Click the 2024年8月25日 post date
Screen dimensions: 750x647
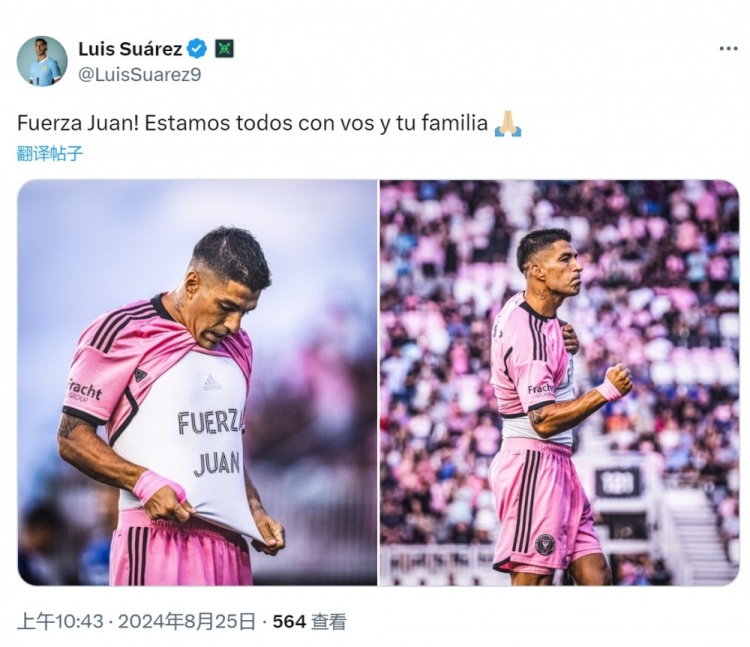tap(187, 622)
